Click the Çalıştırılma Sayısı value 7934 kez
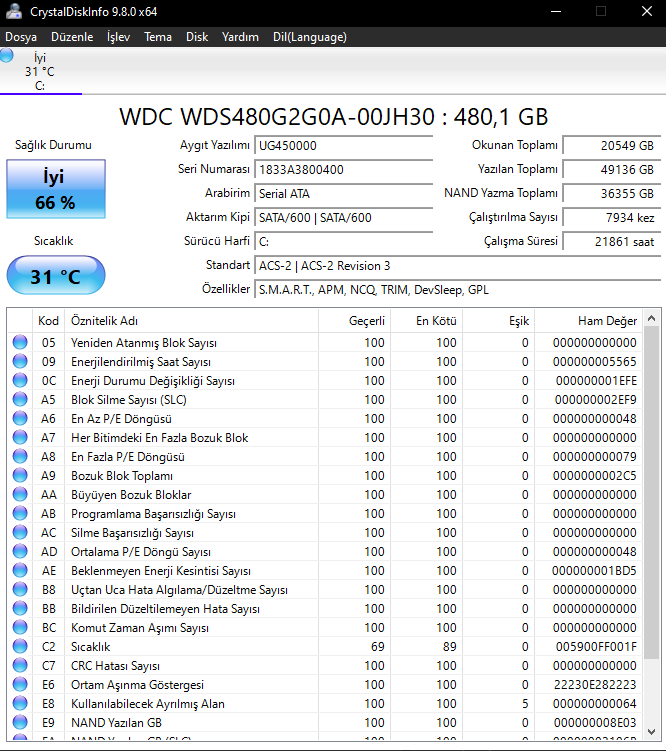Image resolution: width=666 pixels, height=751 pixels. [611, 217]
